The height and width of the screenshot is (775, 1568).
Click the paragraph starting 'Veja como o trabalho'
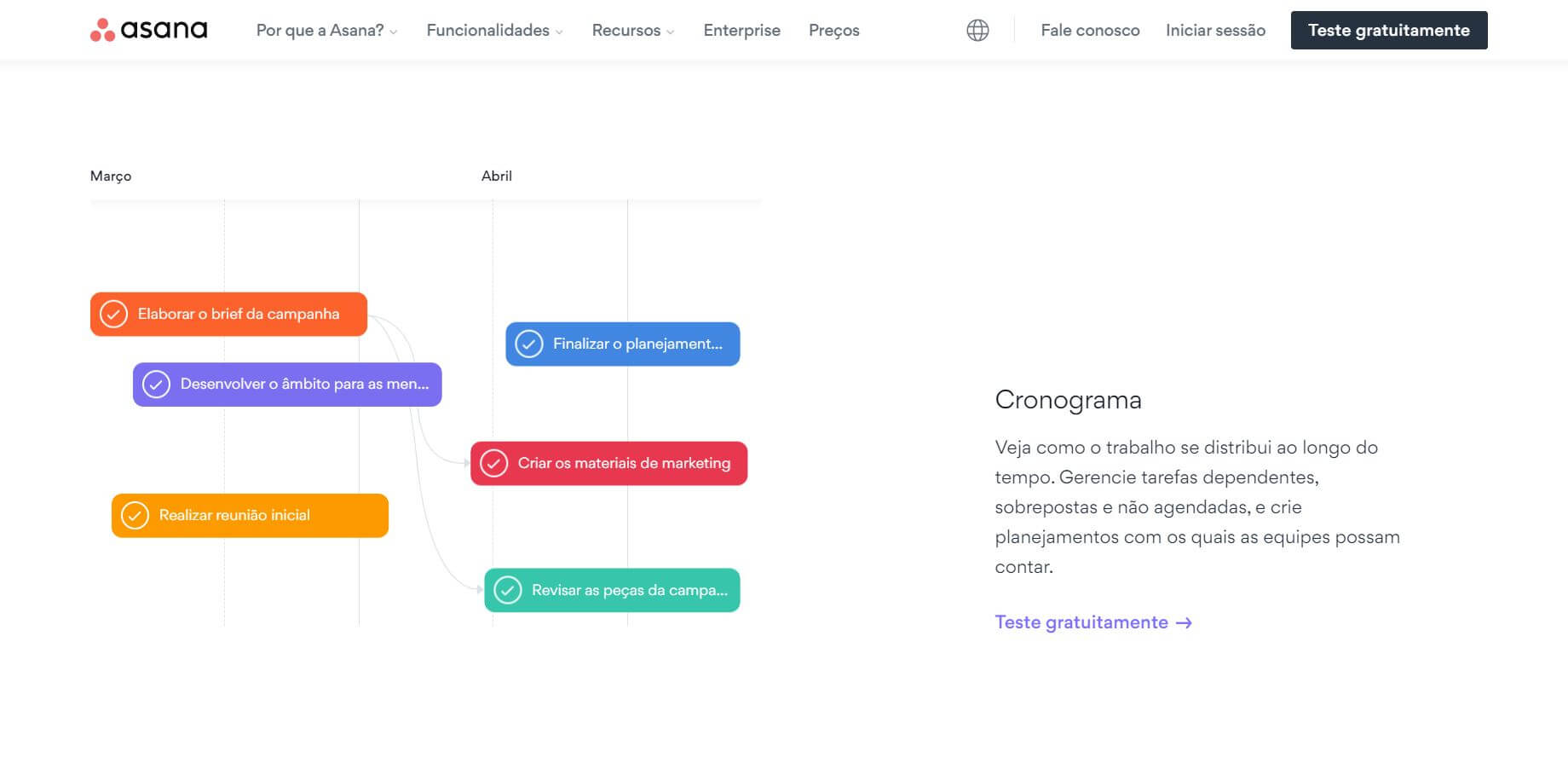1197,506
